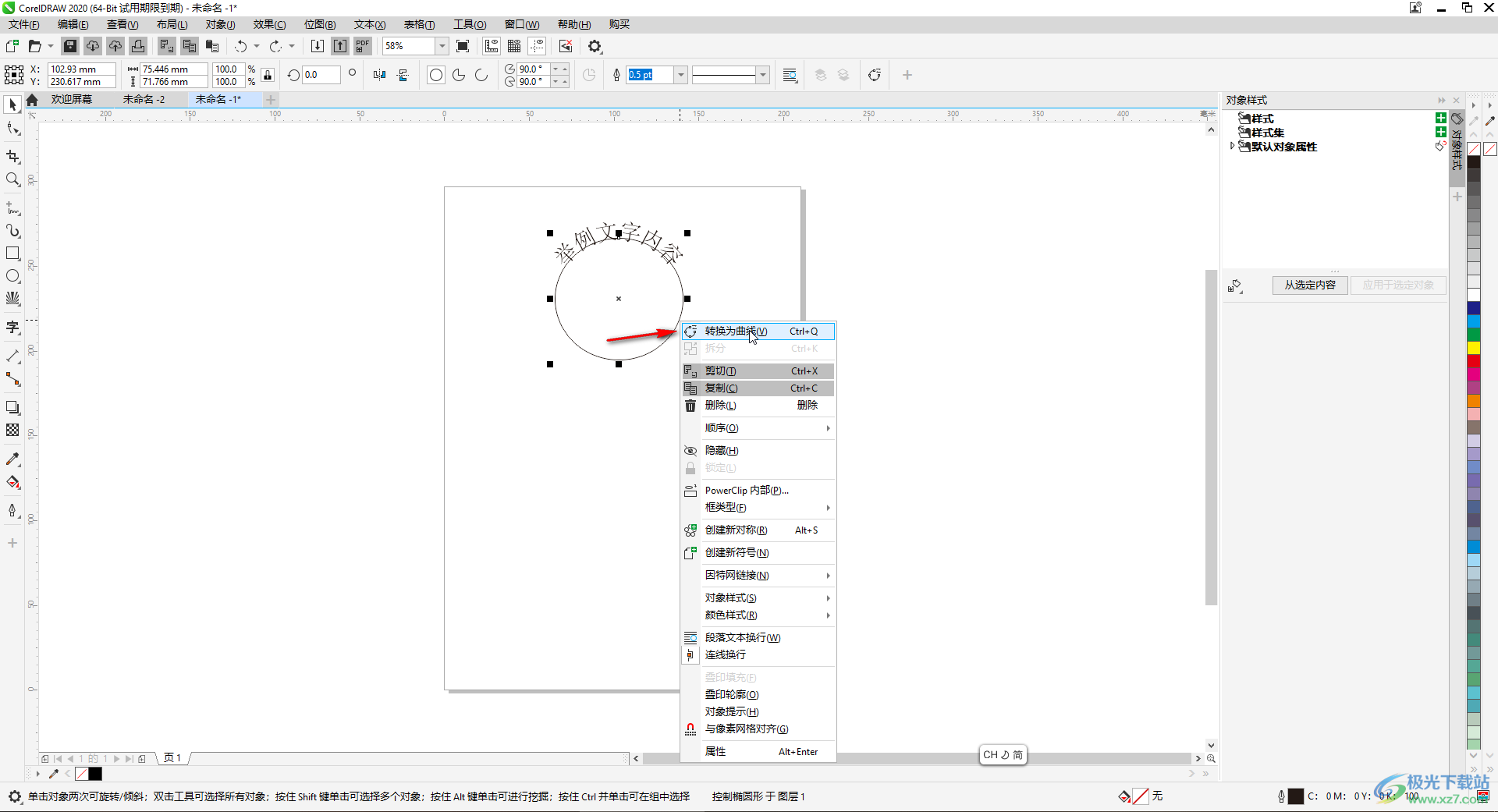1498x812 pixels.
Task: Select the Ellipse tool
Action: pyautogui.click(x=12, y=276)
